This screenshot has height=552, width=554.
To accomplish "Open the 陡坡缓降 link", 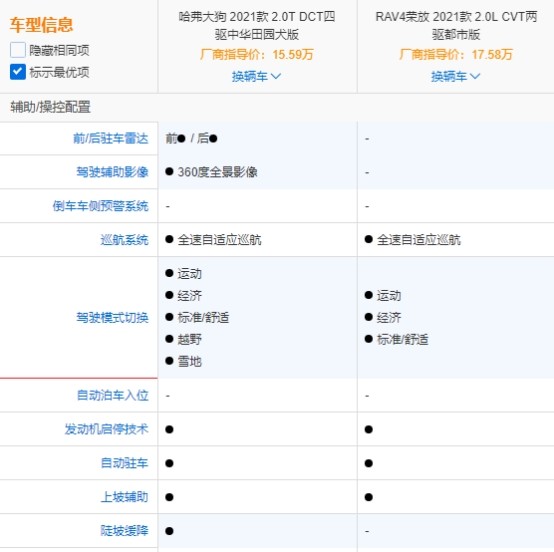I will click(124, 531).
